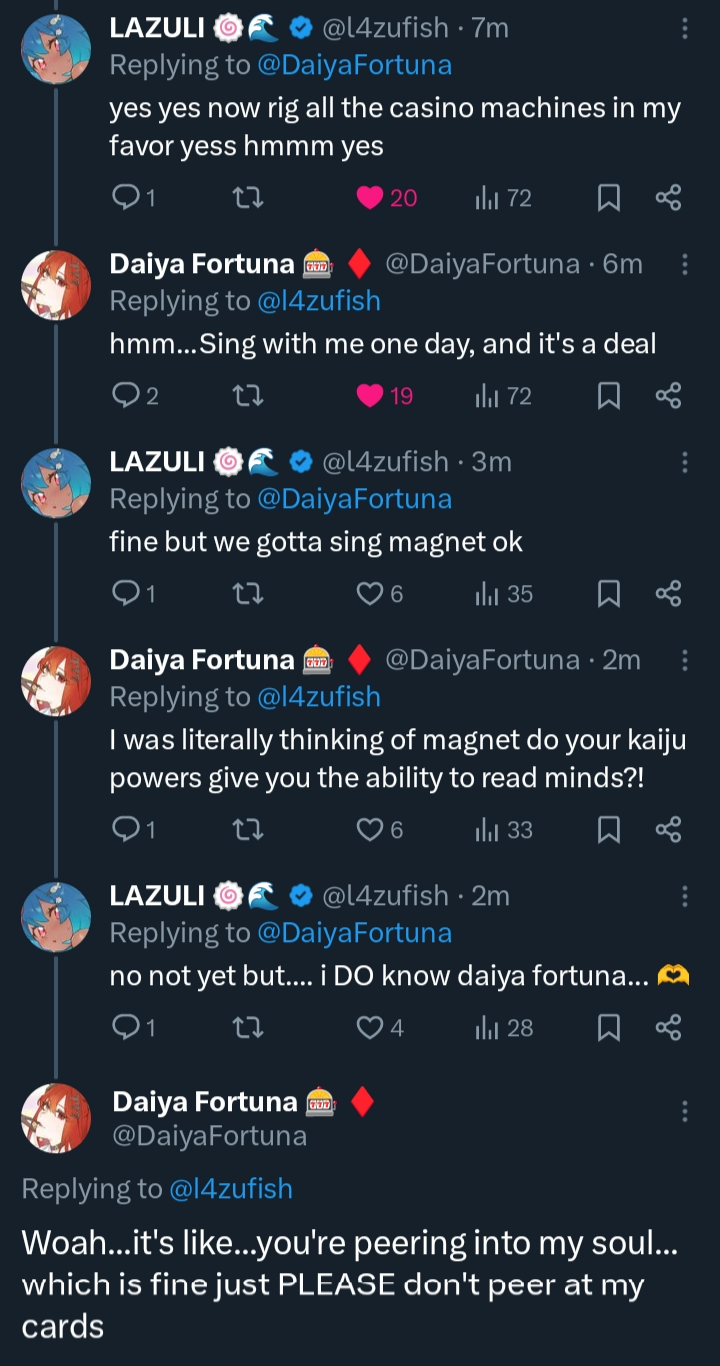The width and height of the screenshot is (720, 1366).
Task: Unlike the casino machines tweet with 20 likes
Action: pyautogui.click(x=370, y=198)
